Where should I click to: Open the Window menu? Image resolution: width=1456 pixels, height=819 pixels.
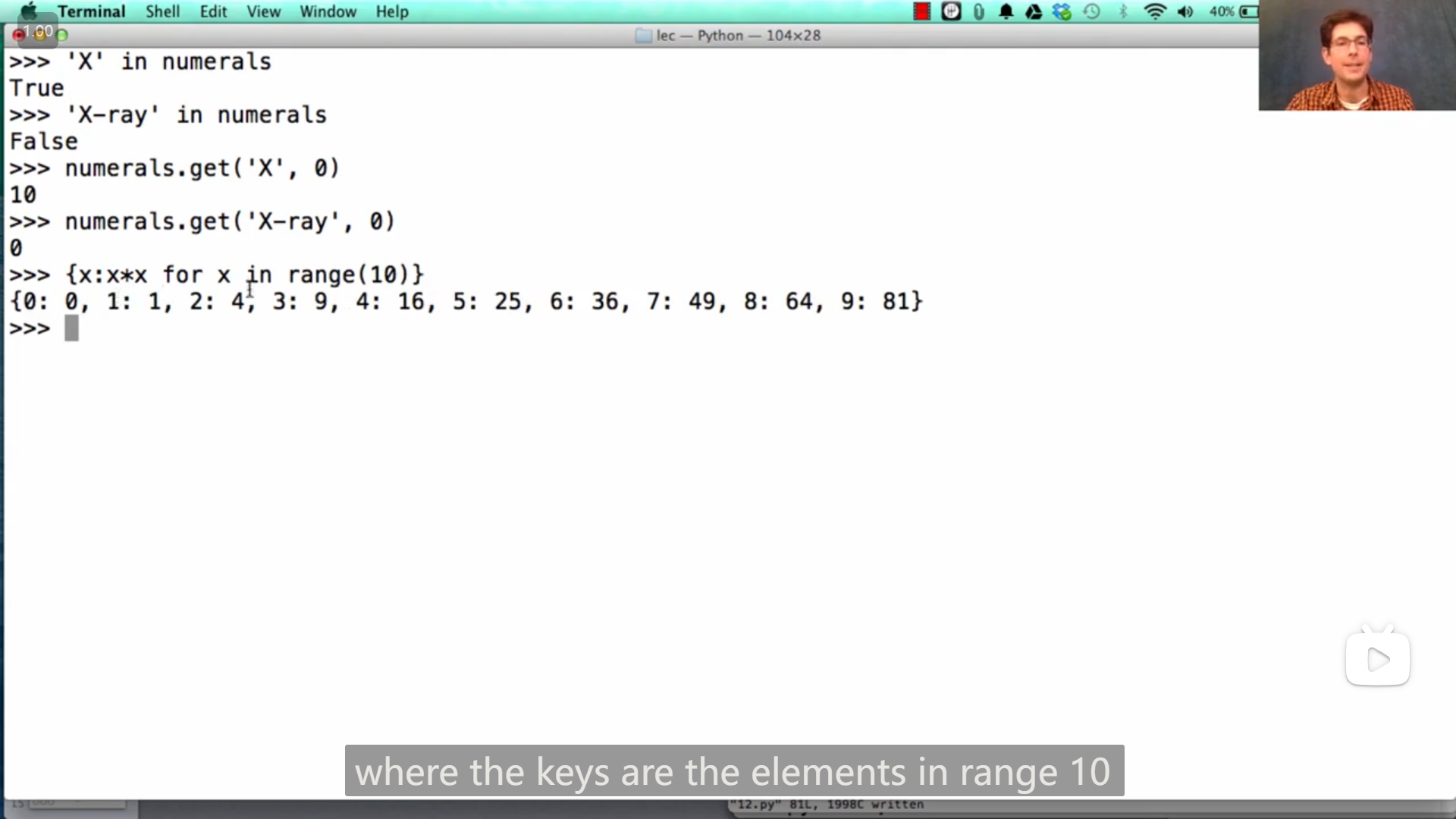pos(328,11)
